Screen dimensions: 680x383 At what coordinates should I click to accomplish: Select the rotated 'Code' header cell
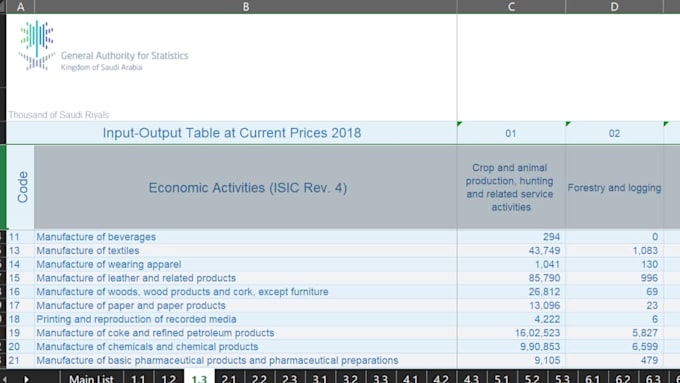[x=20, y=187]
